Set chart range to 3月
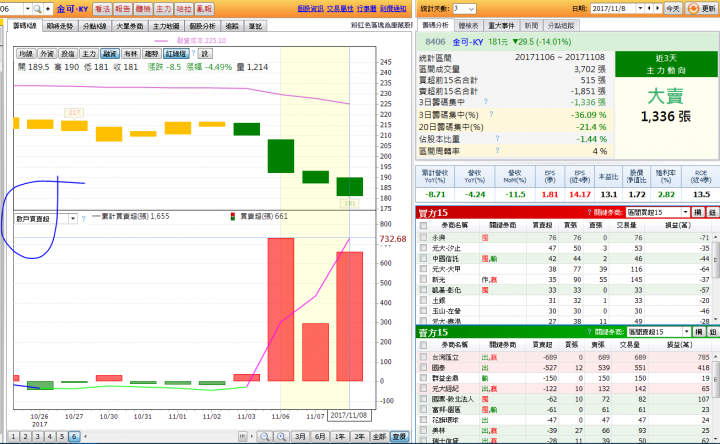Viewport: 720px width, 444px height. (300, 436)
